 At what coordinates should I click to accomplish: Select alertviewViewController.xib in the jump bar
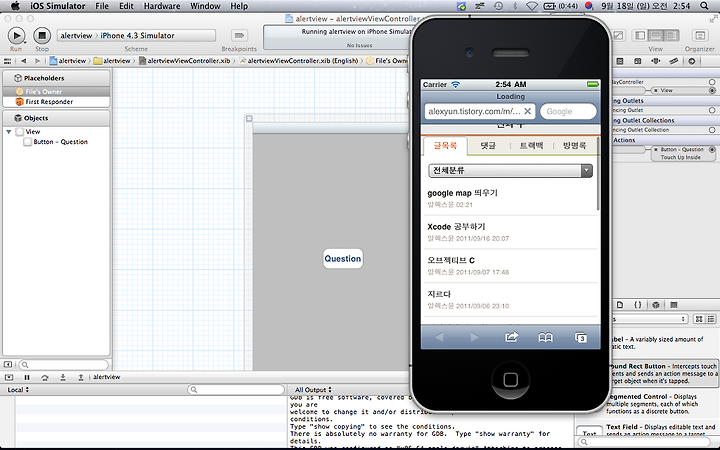[185, 61]
